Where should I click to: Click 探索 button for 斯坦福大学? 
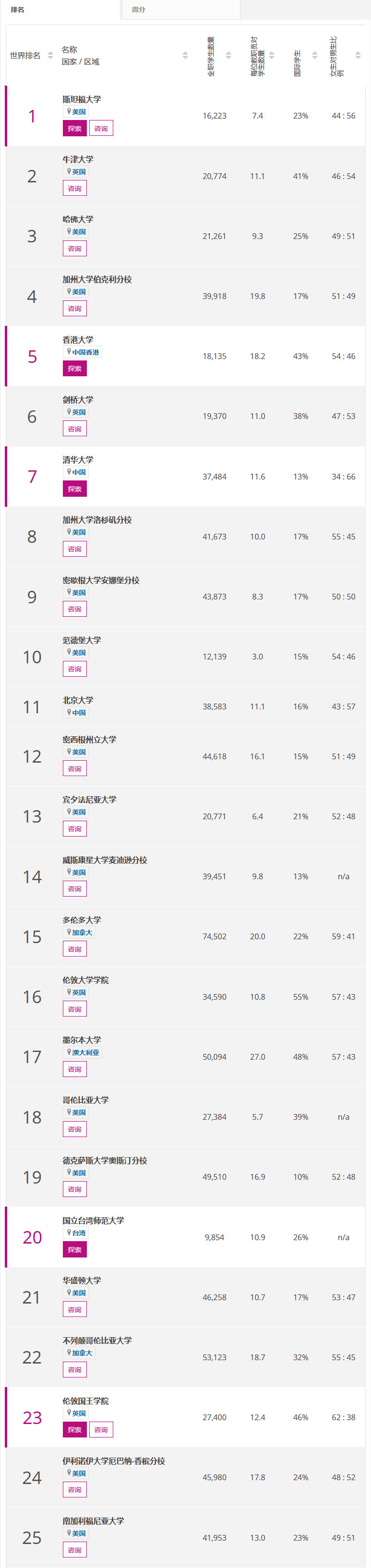[75, 129]
